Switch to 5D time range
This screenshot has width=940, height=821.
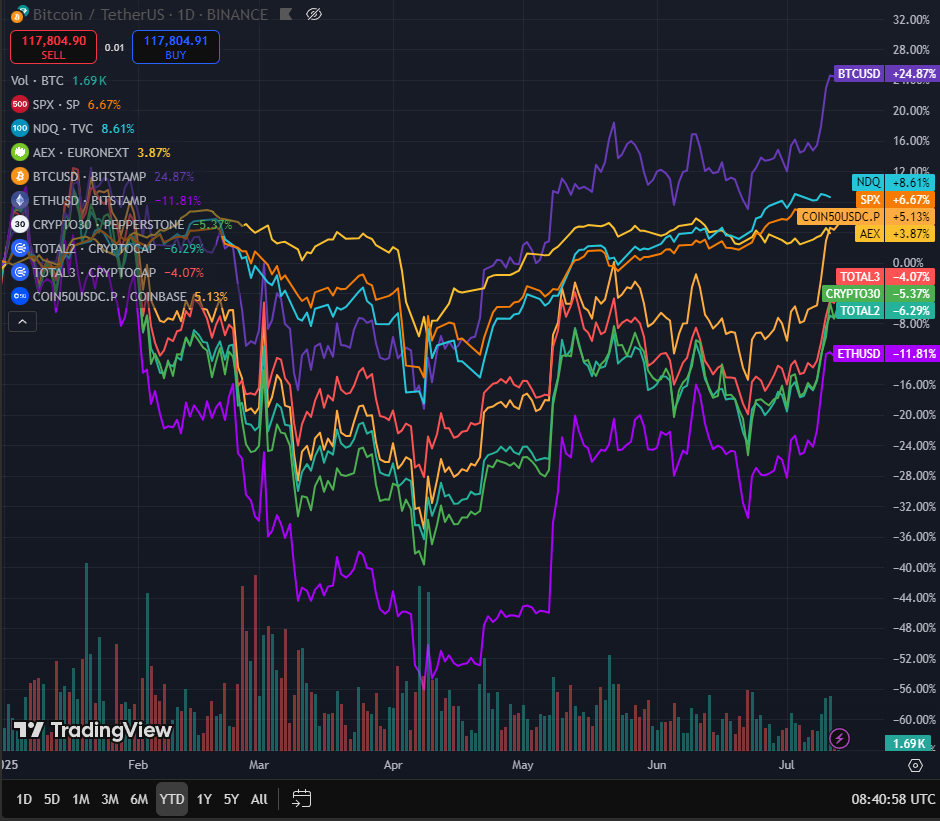pos(52,799)
